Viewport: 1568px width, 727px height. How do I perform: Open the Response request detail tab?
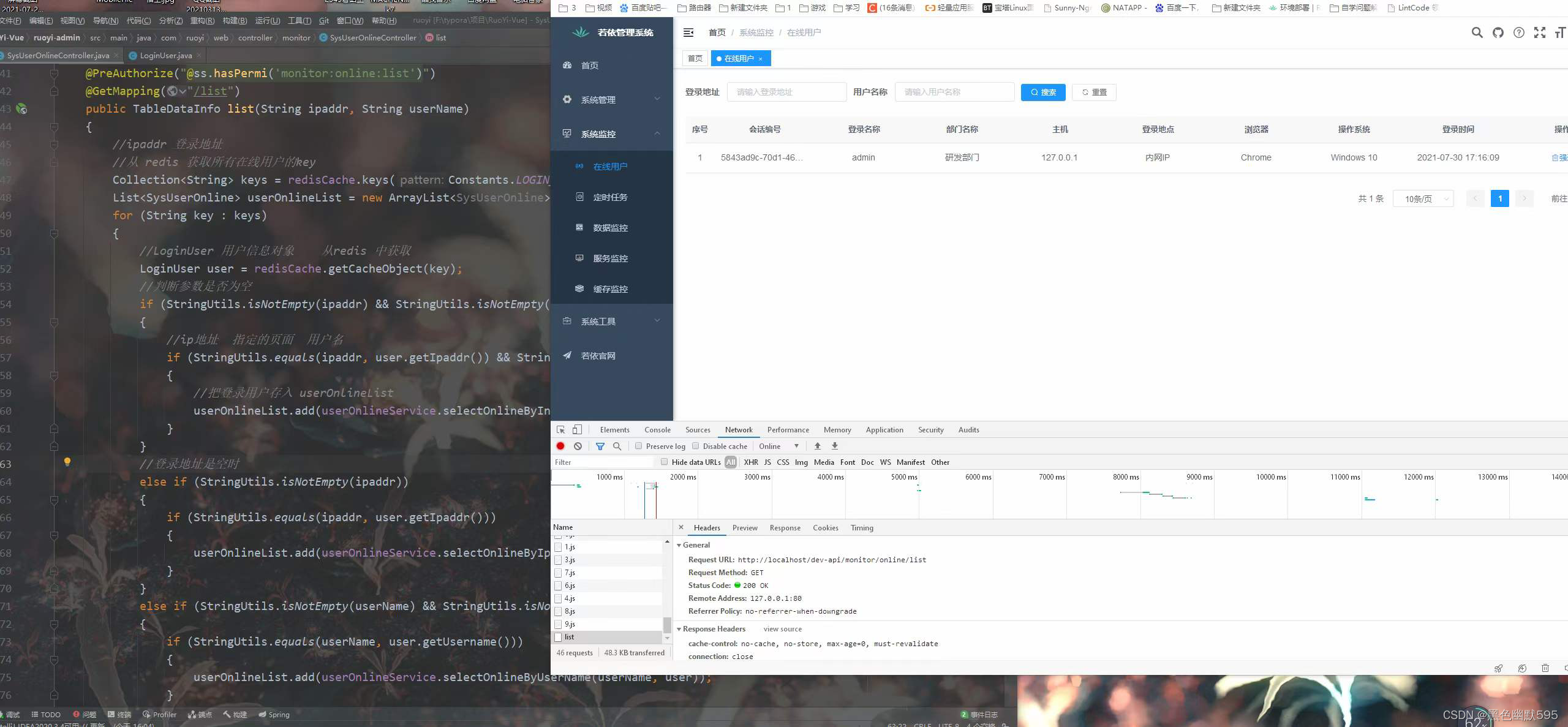(785, 528)
